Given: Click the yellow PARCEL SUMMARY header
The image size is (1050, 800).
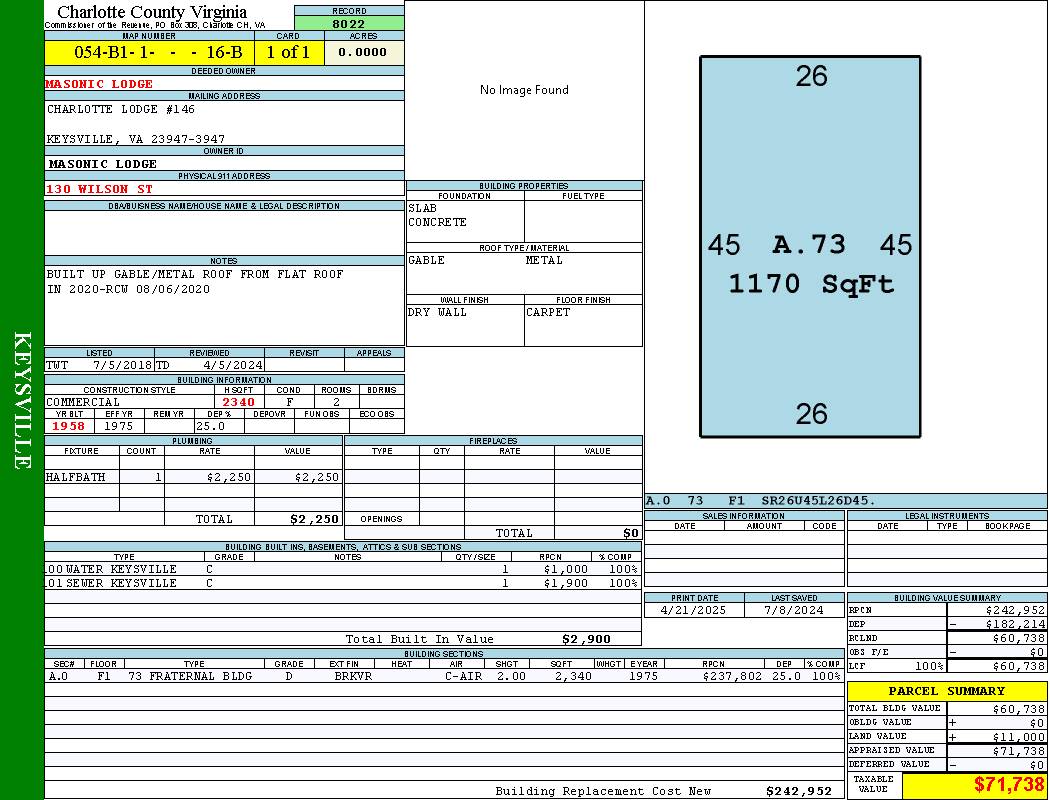Looking at the screenshot, I should tap(946, 691).
